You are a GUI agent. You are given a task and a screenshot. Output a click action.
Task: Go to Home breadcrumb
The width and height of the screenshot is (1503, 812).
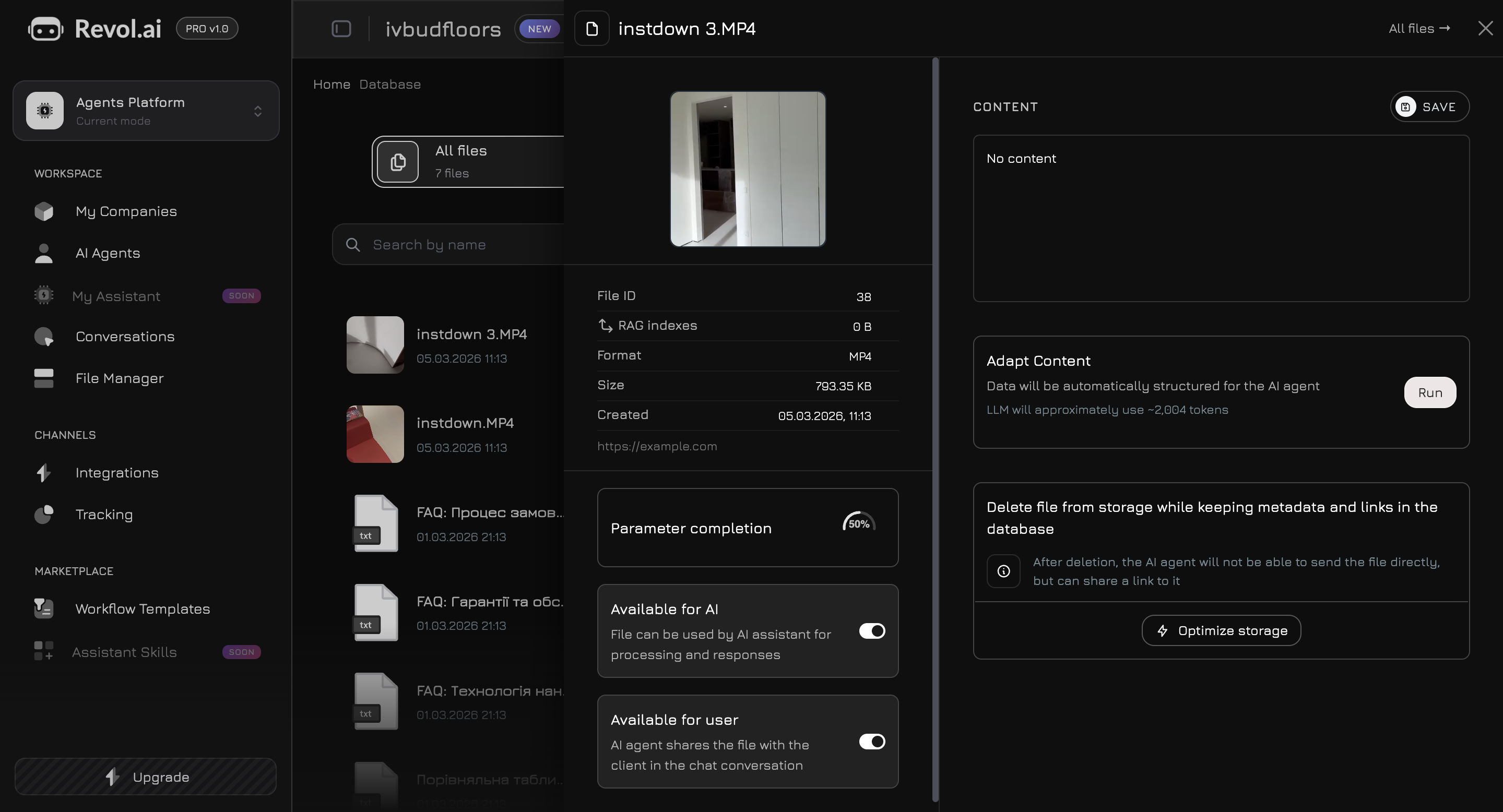(x=332, y=84)
